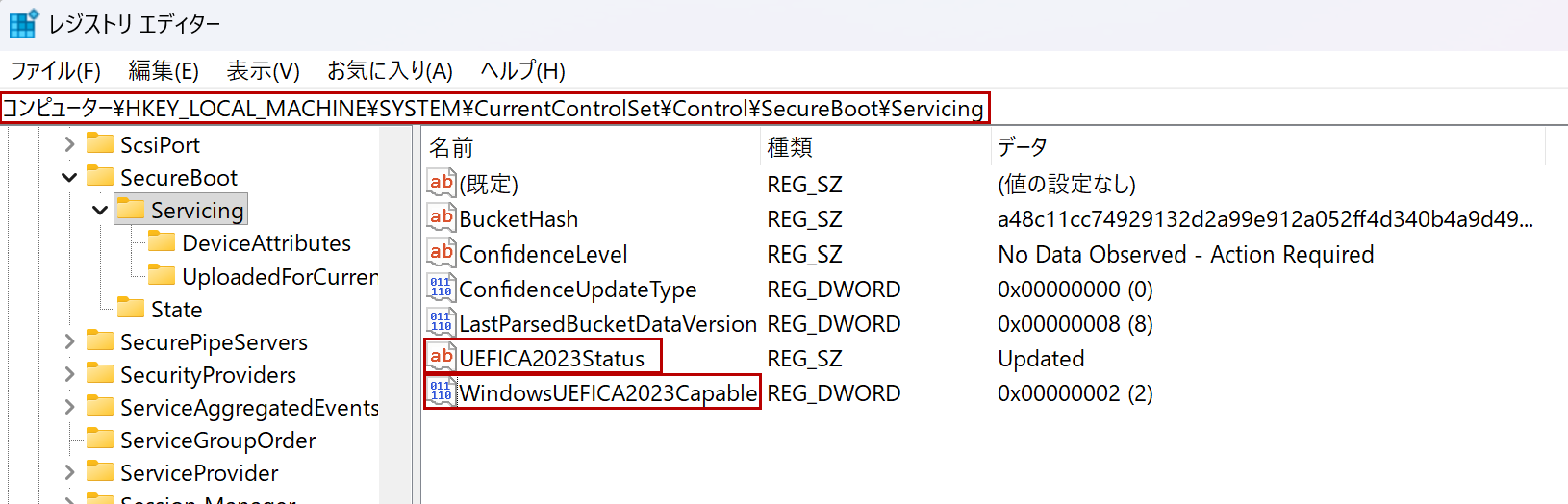Image resolution: width=1568 pixels, height=504 pixels.
Task: Open the お気に入り(A) menu
Action: pyautogui.click(x=390, y=71)
